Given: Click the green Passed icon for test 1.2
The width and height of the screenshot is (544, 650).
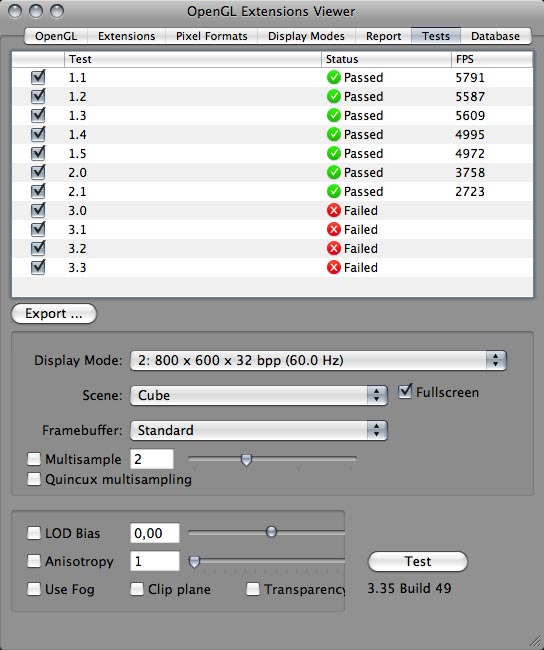Looking at the screenshot, I should (333, 96).
